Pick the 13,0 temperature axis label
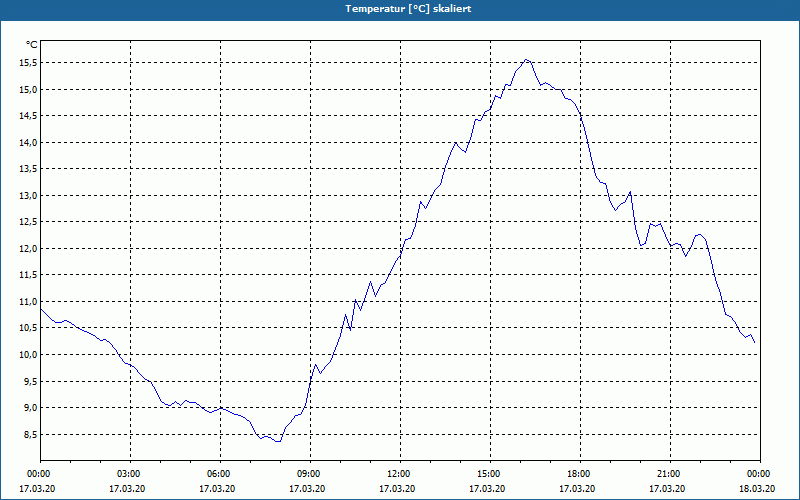Image resolution: width=800 pixels, height=500 pixels. (x=28, y=195)
